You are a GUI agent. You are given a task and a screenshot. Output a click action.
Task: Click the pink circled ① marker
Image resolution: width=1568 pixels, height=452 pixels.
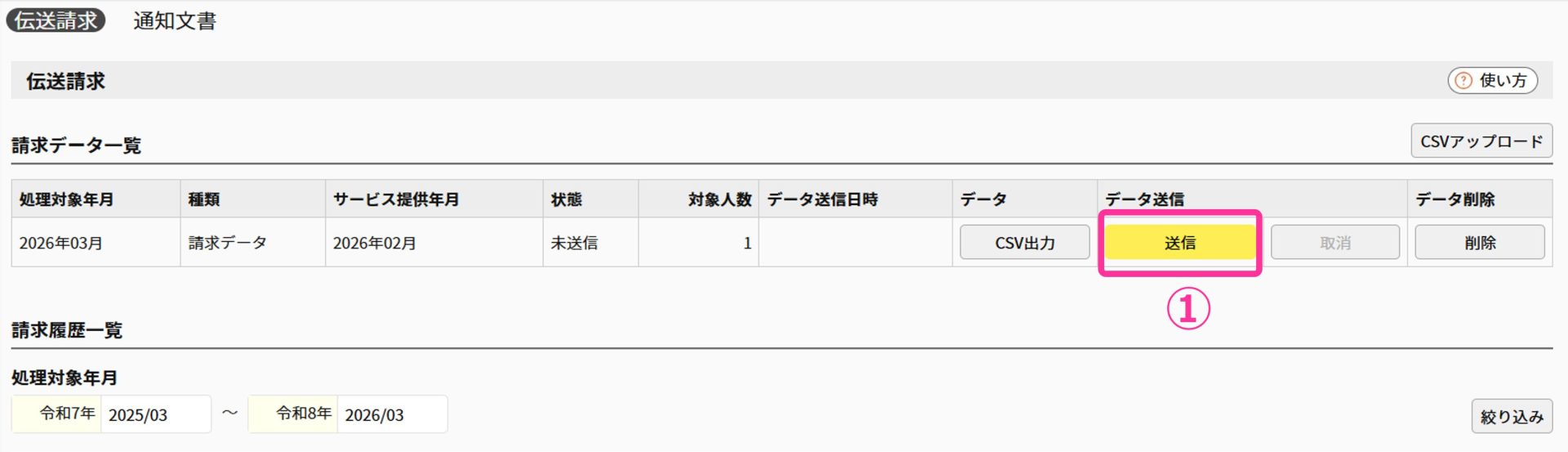(x=1187, y=310)
